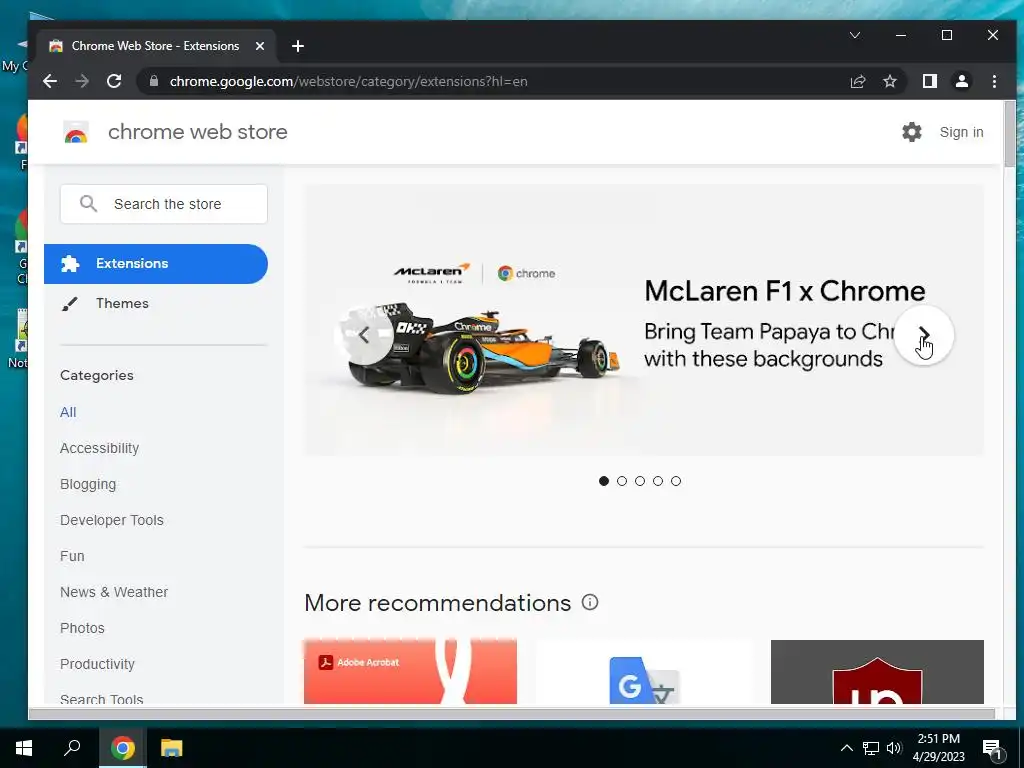Viewport: 1024px width, 768px height.
Task: Focus the Search the store field
Action: pyautogui.click(x=164, y=204)
